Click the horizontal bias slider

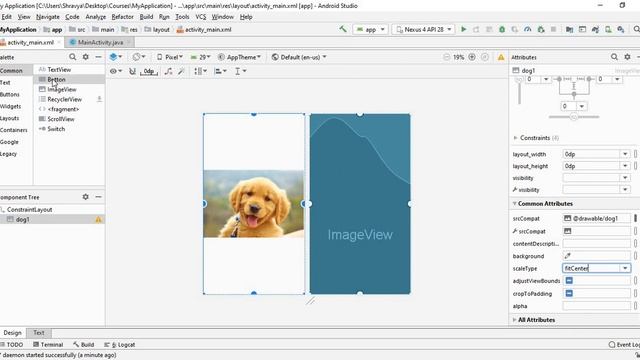pos(573,117)
